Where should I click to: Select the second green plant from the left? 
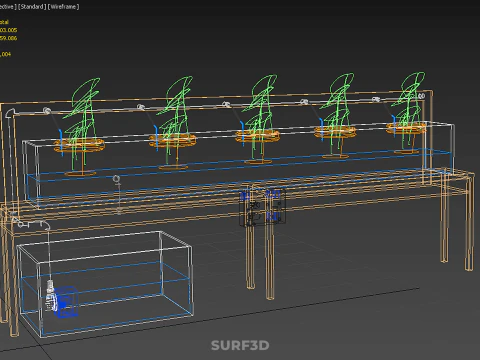pyautogui.click(x=175, y=118)
